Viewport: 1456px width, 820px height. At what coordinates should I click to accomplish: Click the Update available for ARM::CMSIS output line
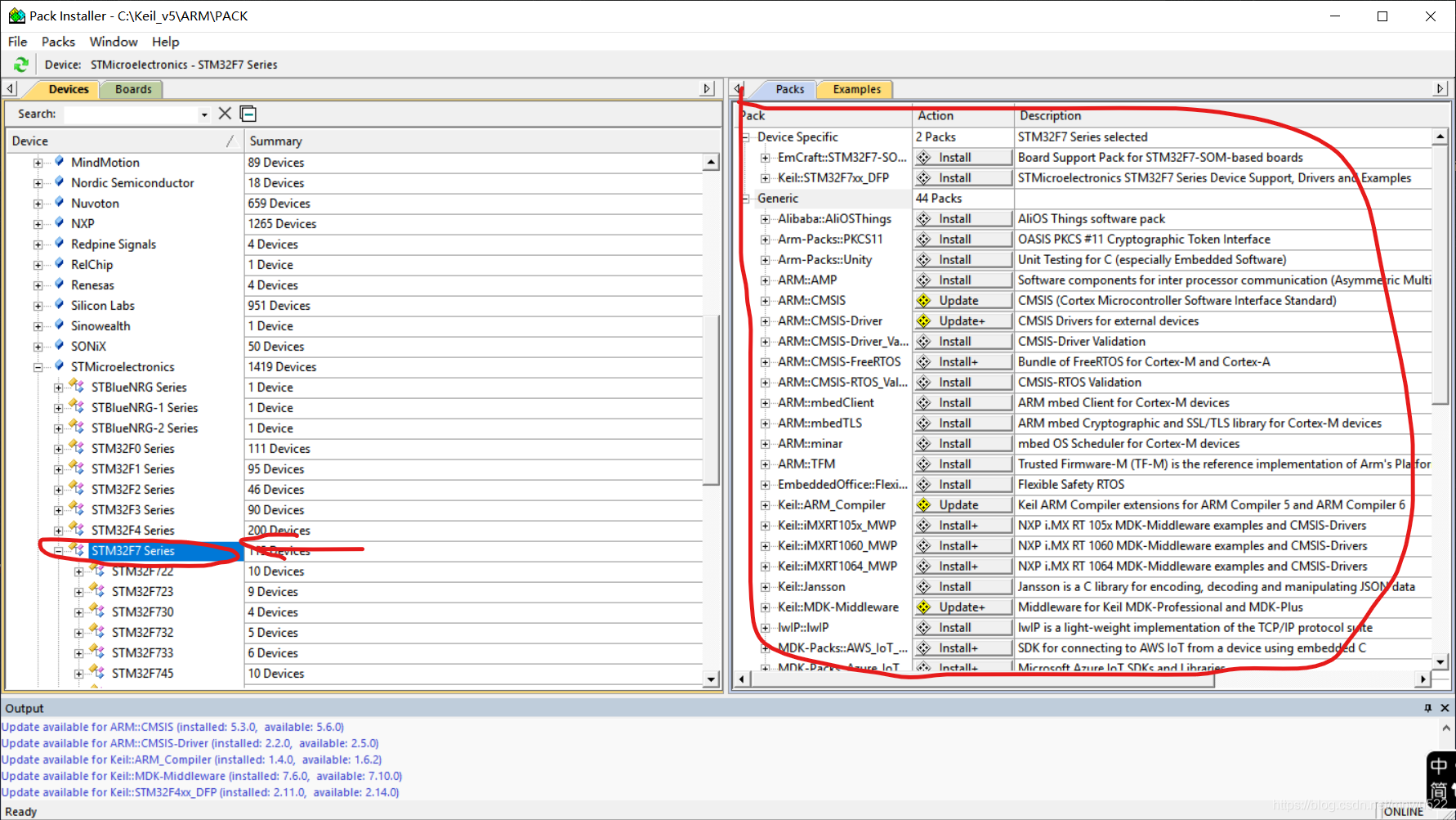[172, 727]
